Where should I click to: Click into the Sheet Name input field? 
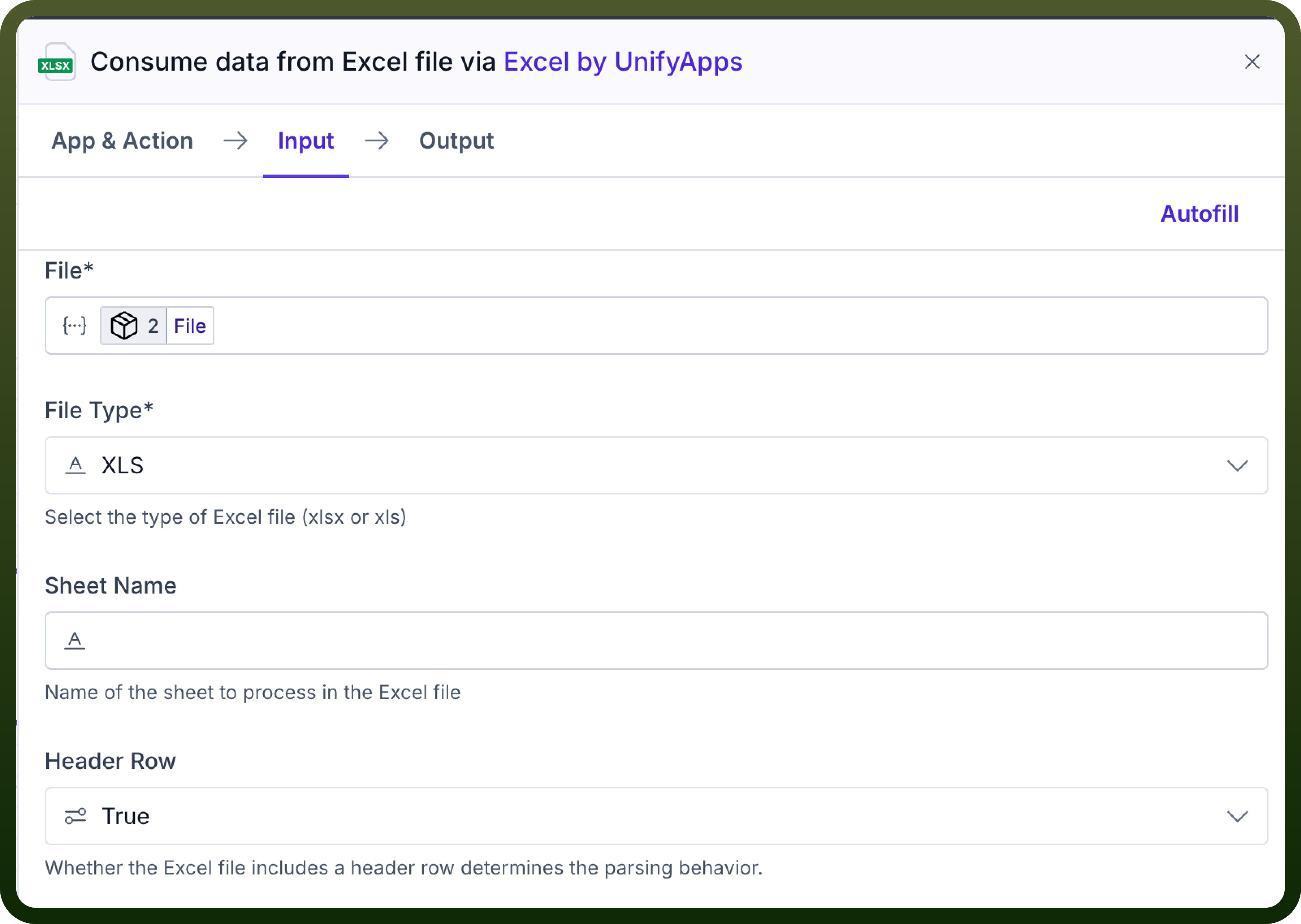coord(656,641)
